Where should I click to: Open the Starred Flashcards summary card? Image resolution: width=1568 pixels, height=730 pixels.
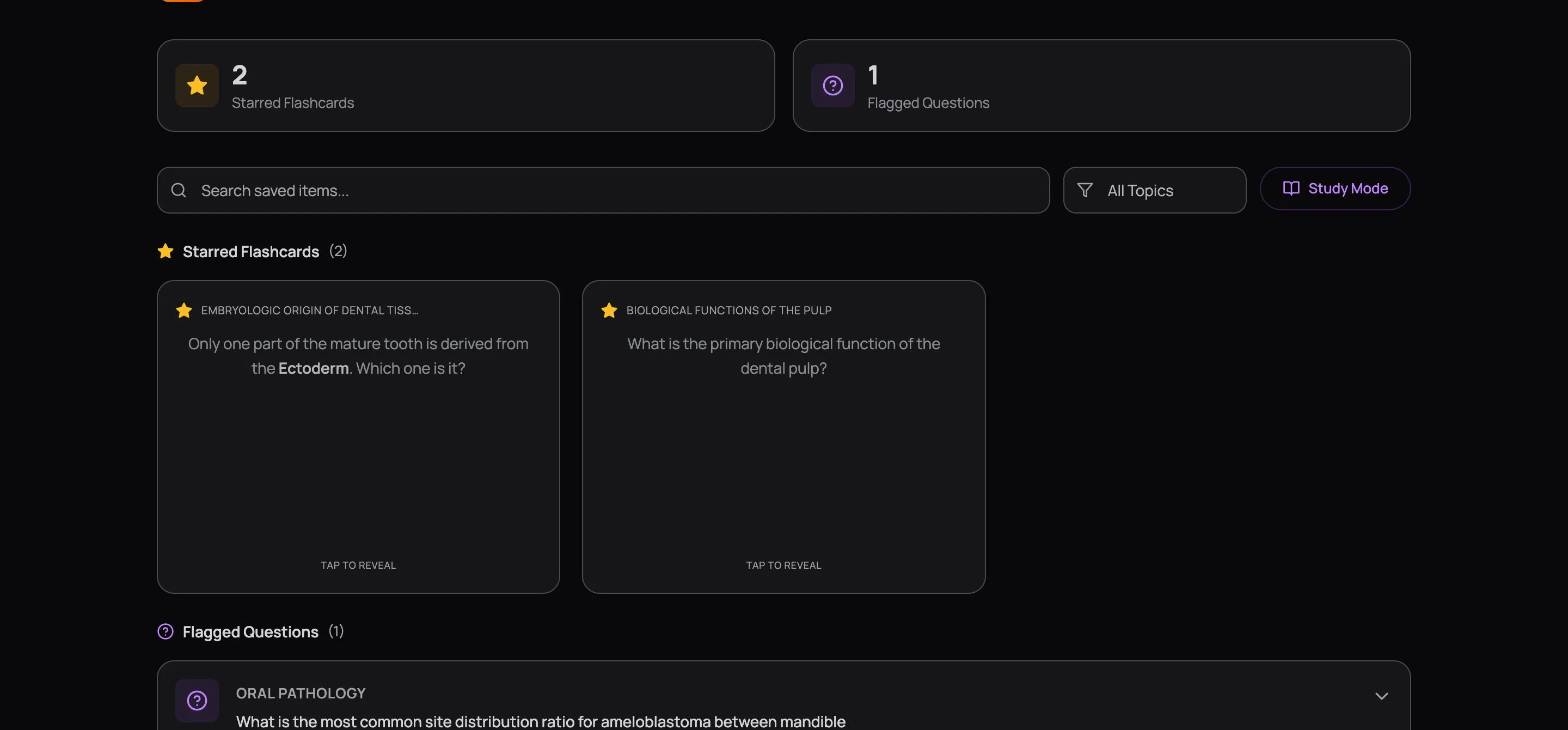(x=465, y=85)
